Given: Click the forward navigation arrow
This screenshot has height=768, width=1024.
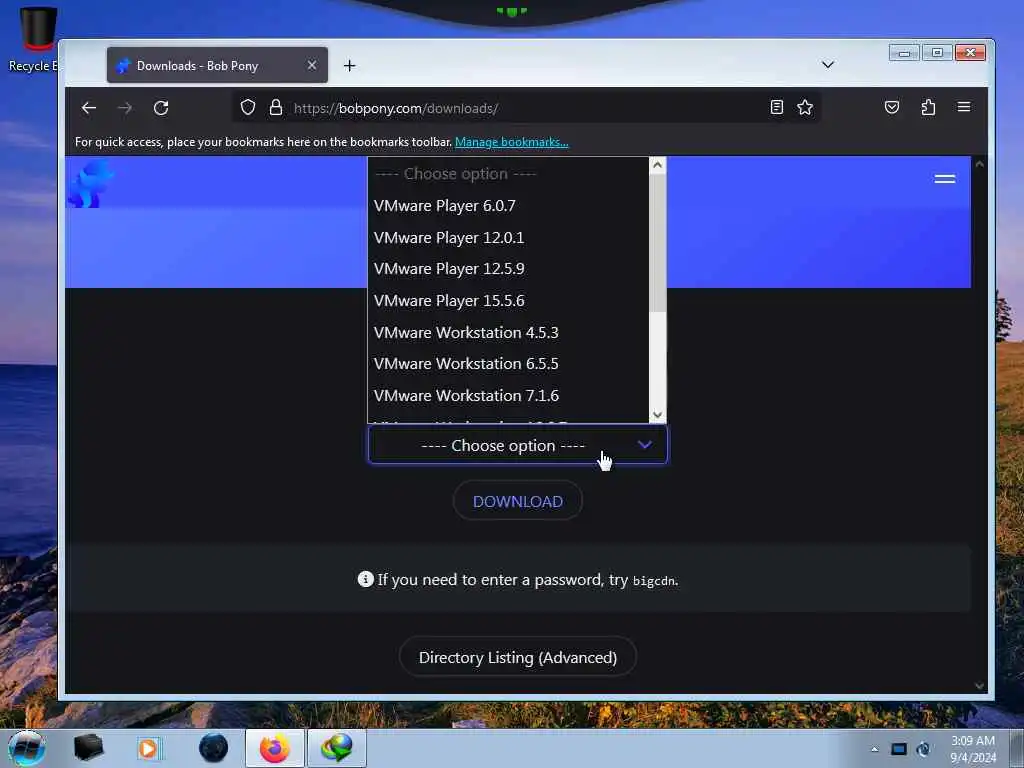Looking at the screenshot, I should pyautogui.click(x=125, y=108).
